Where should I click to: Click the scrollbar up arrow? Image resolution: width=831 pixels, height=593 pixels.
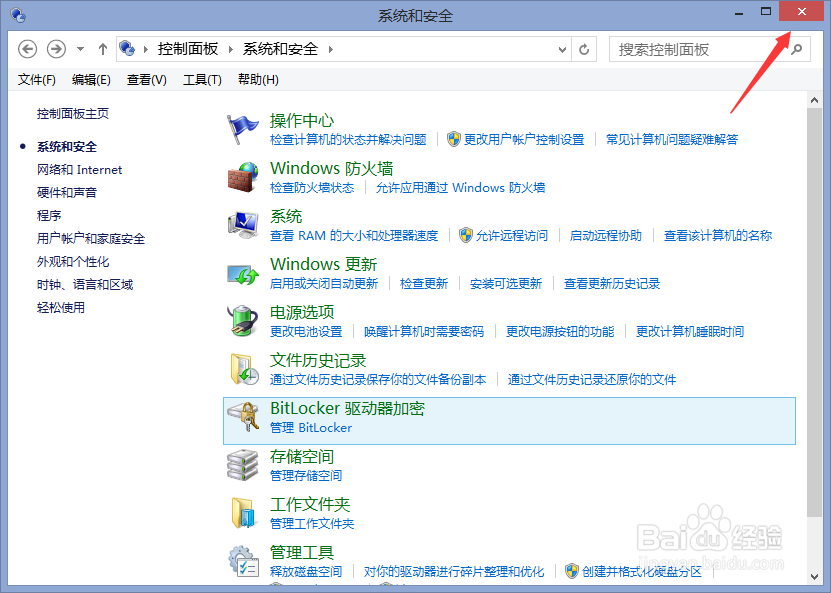pos(815,100)
